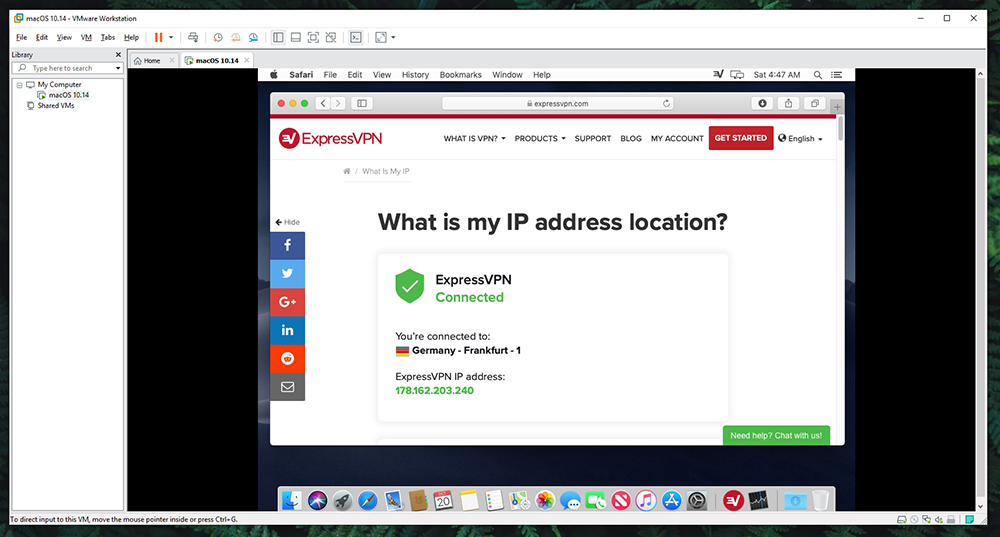
Task: Click the Safari address bar
Action: [x=557, y=103]
